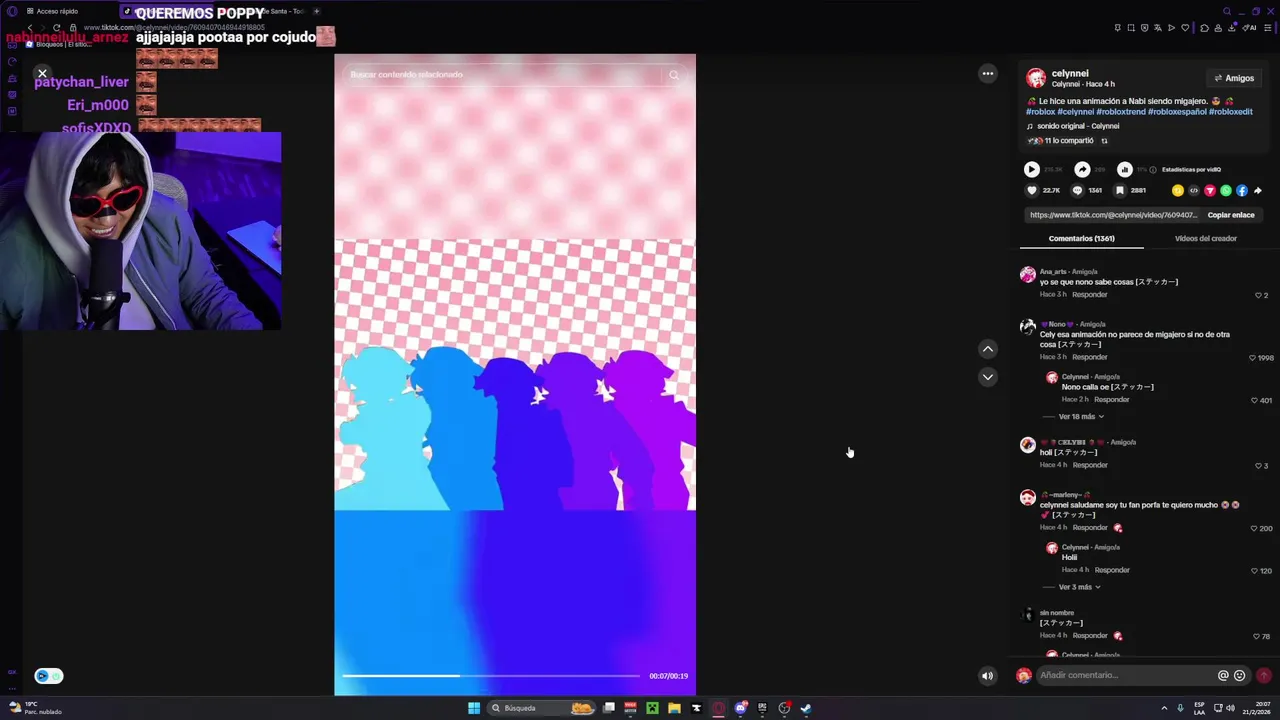Open the browser extensions cube icon
The width and height of the screenshot is (1280, 720).
coord(1204,28)
